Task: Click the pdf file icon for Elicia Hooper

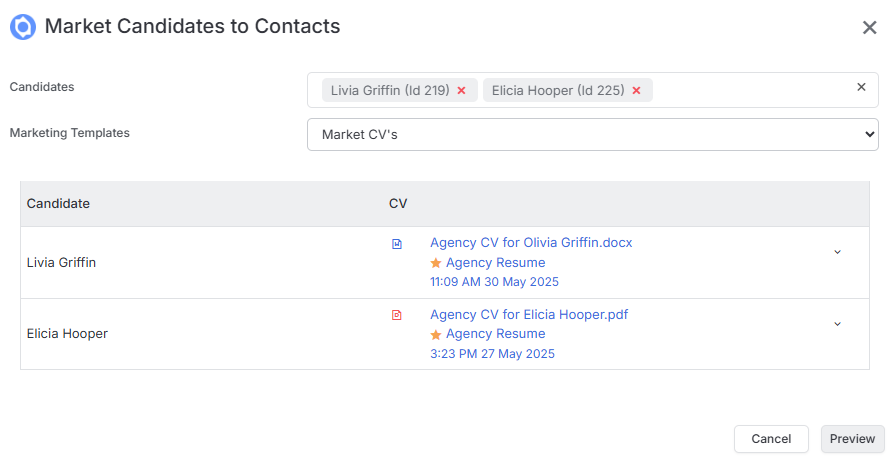Action: pos(397,315)
